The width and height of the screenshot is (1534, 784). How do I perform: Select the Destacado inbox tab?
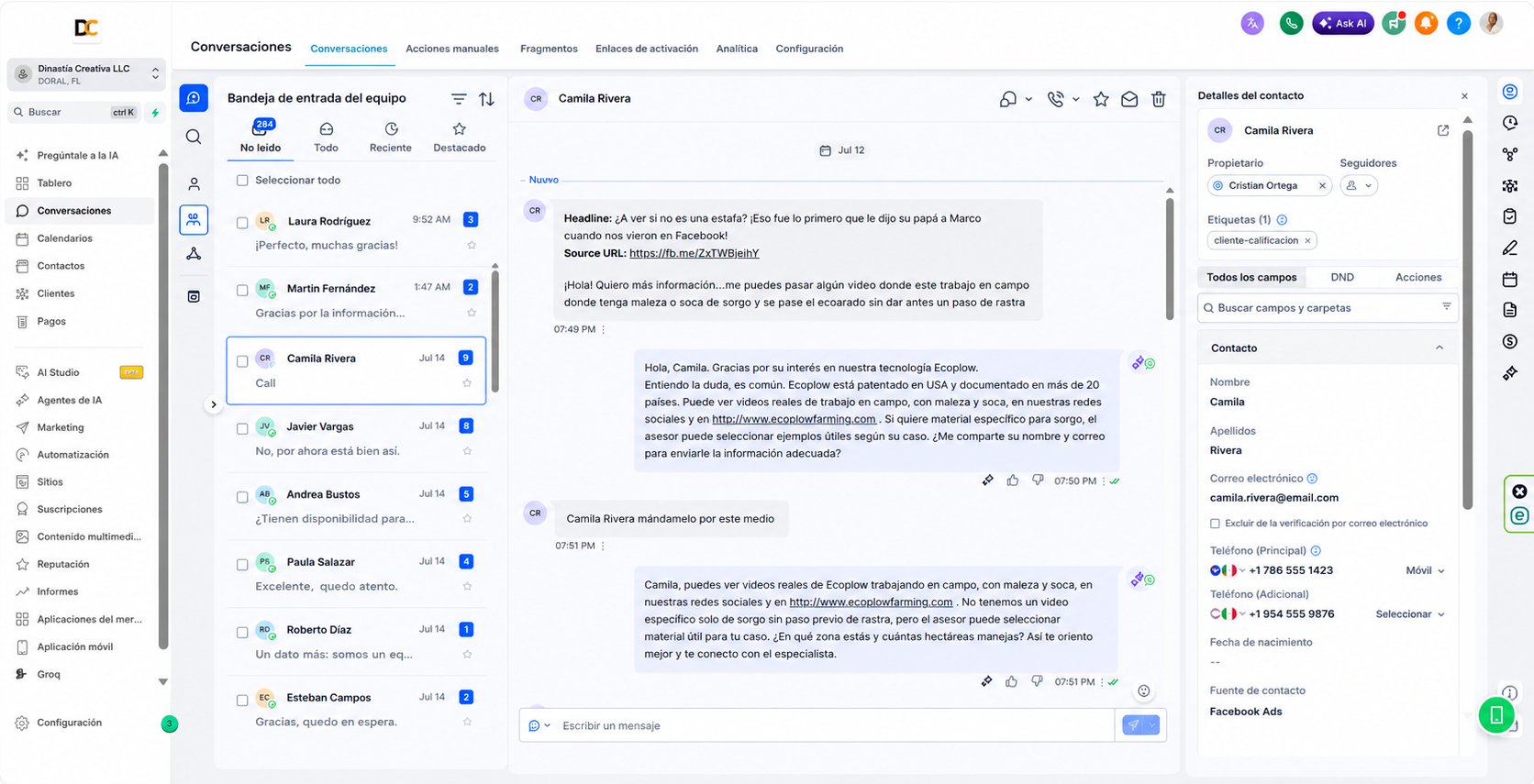click(460, 138)
